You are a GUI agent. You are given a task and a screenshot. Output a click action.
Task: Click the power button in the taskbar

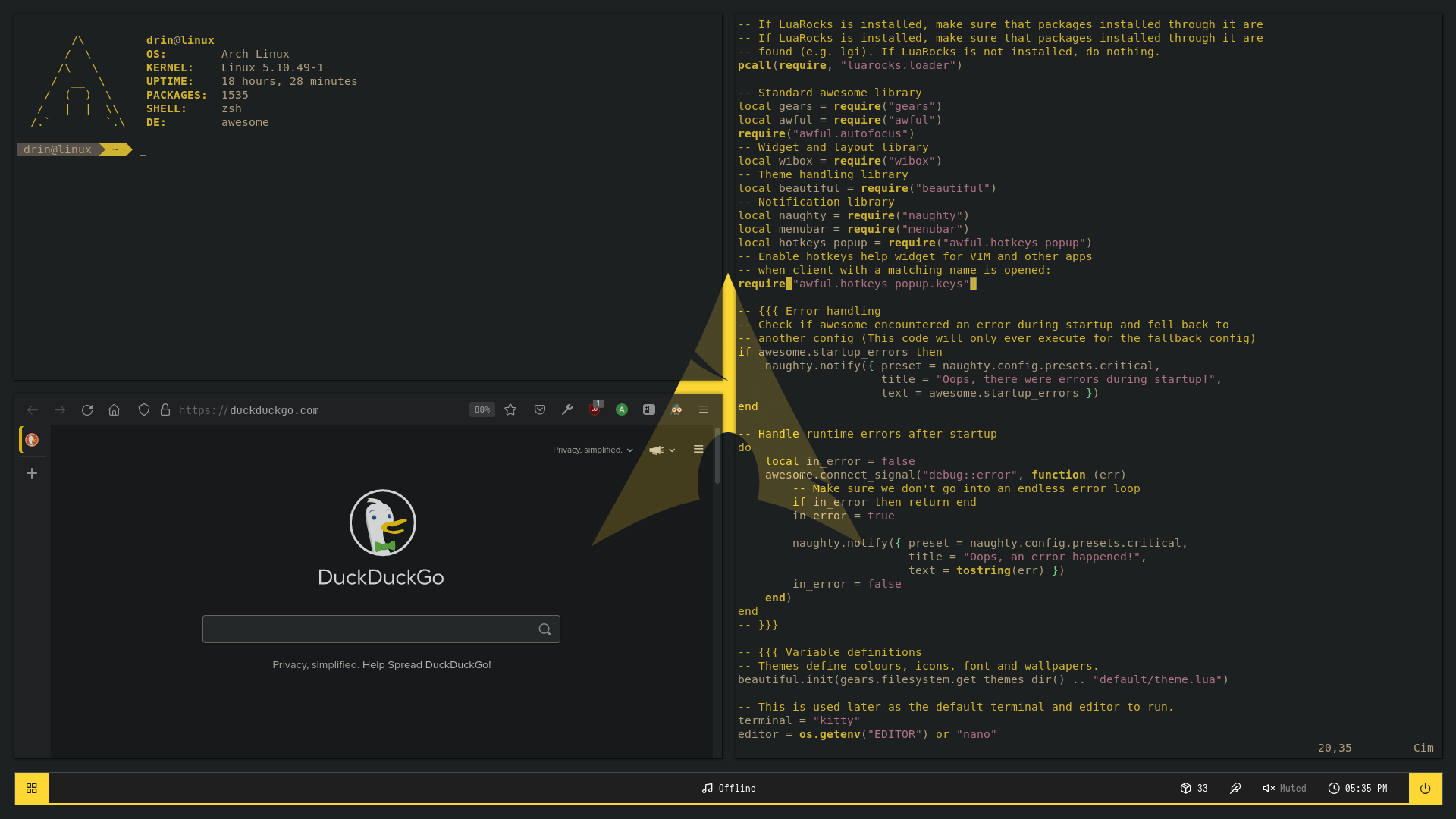tap(1426, 788)
